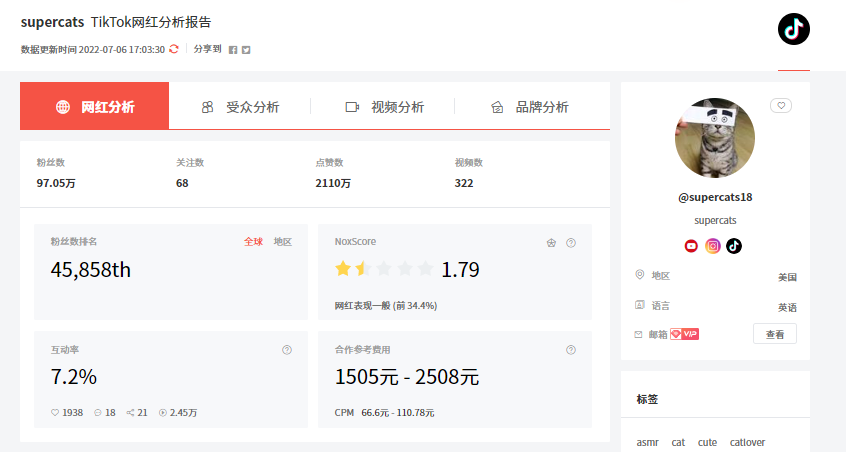Open help for 互动率 engagement rate
Screen dimensions: 846x452
(x=287, y=350)
